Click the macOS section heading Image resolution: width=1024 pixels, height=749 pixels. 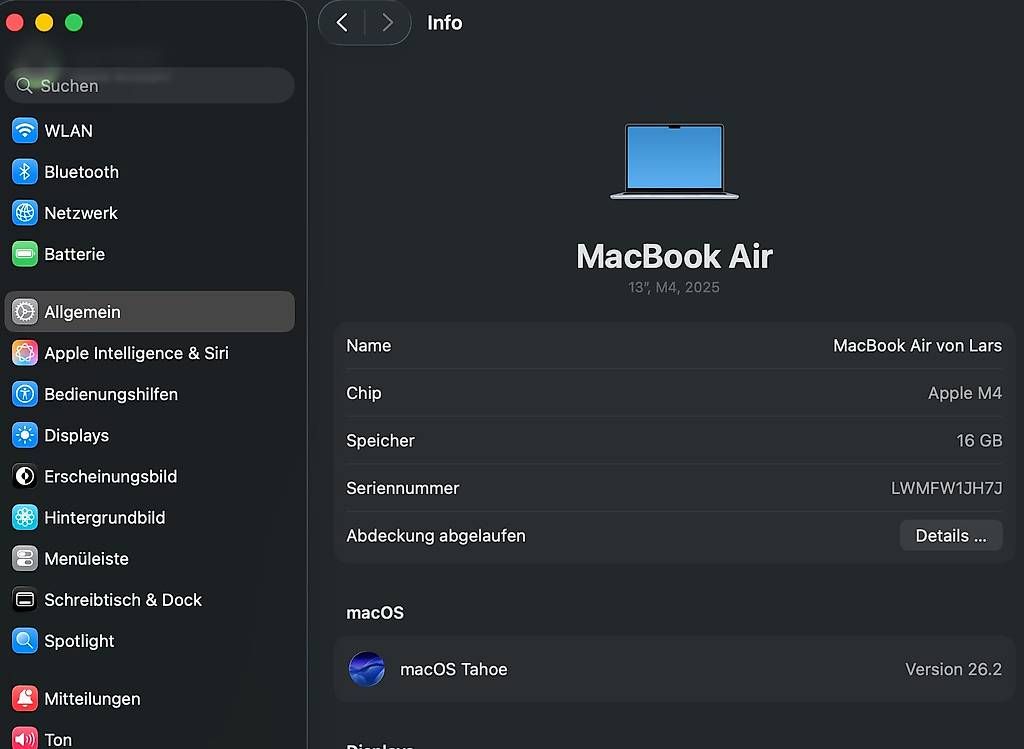[375, 613]
